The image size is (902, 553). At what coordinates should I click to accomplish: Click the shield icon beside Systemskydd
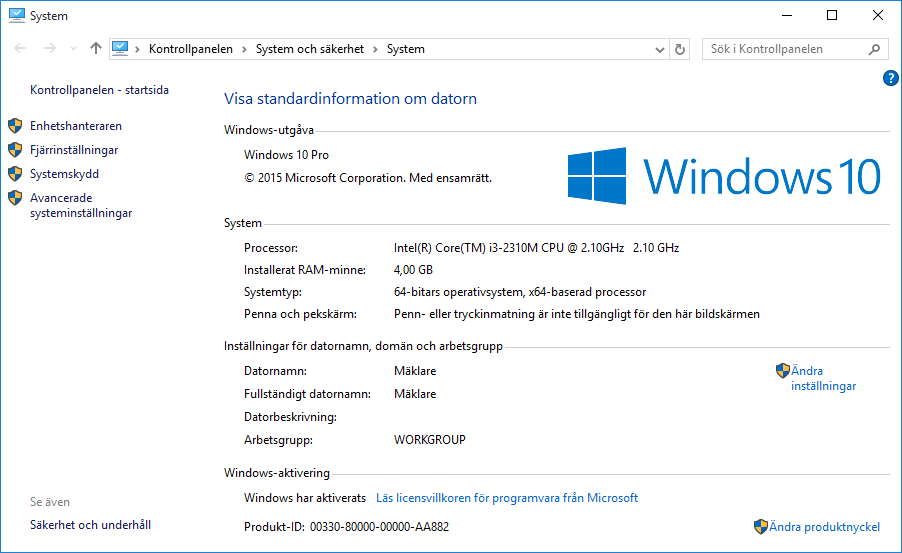(x=15, y=173)
